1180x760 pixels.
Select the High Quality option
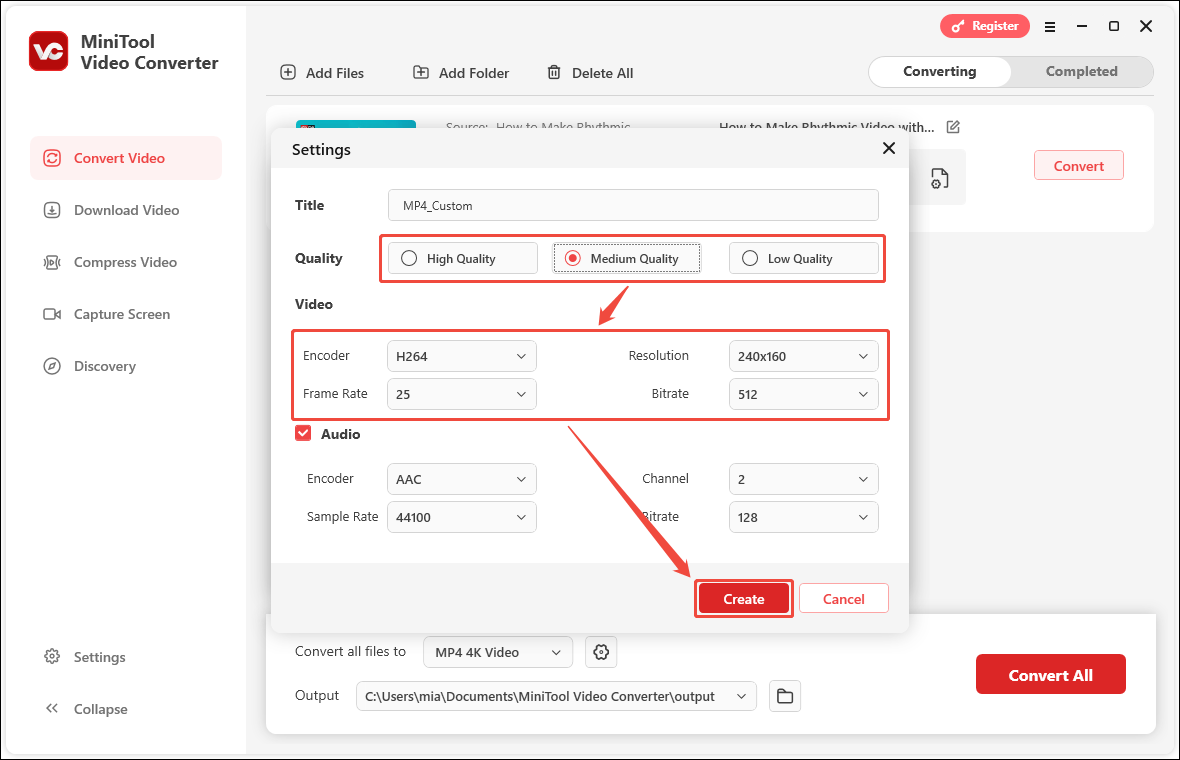pyautogui.click(x=463, y=258)
